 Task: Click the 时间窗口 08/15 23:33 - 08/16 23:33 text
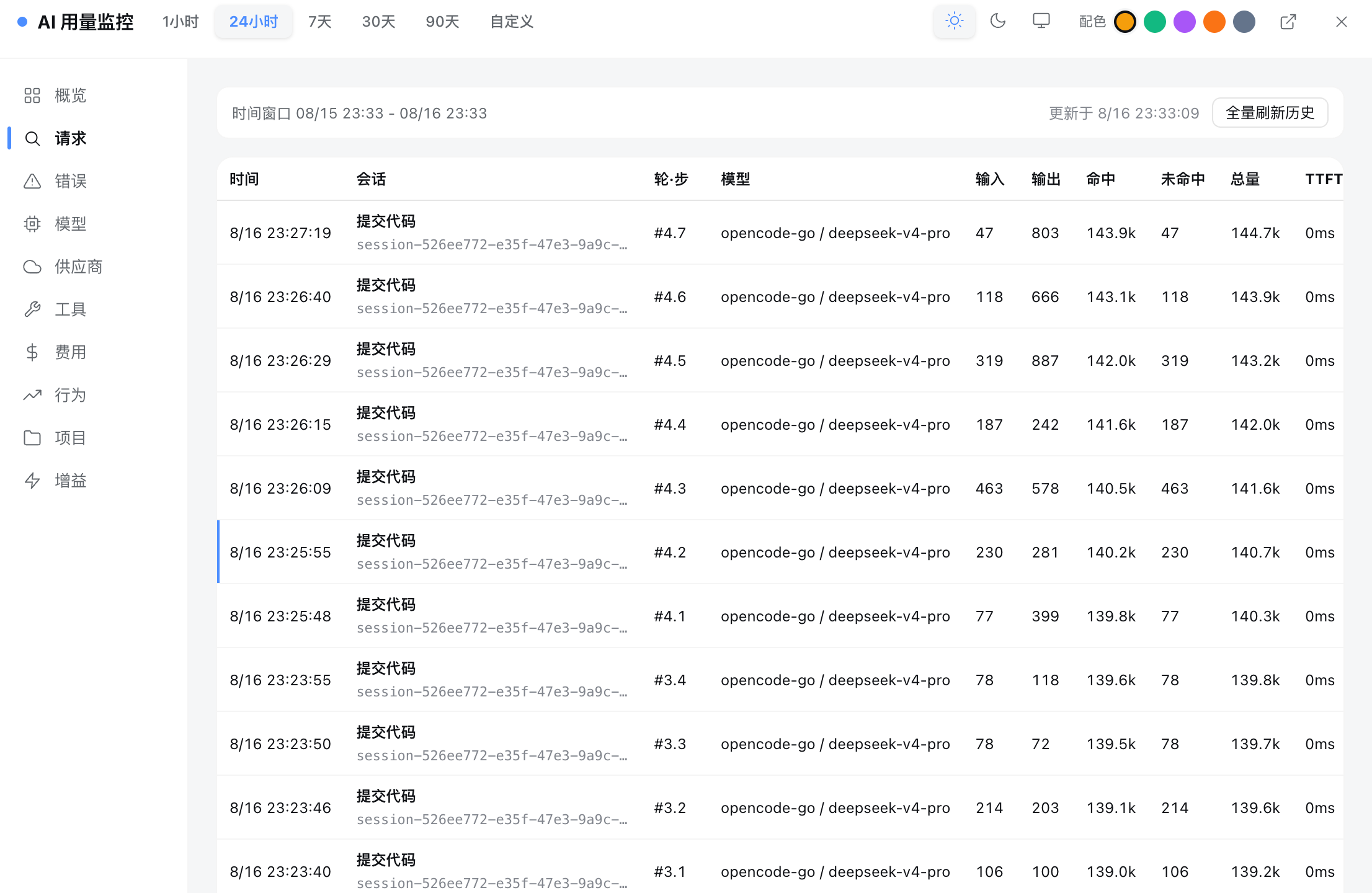360,113
